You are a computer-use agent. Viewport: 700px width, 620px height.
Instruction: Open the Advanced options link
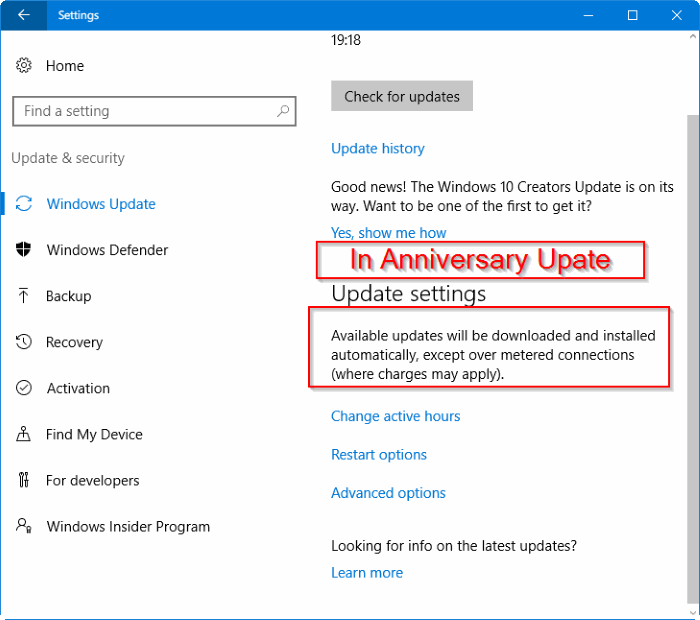click(x=388, y=493)
